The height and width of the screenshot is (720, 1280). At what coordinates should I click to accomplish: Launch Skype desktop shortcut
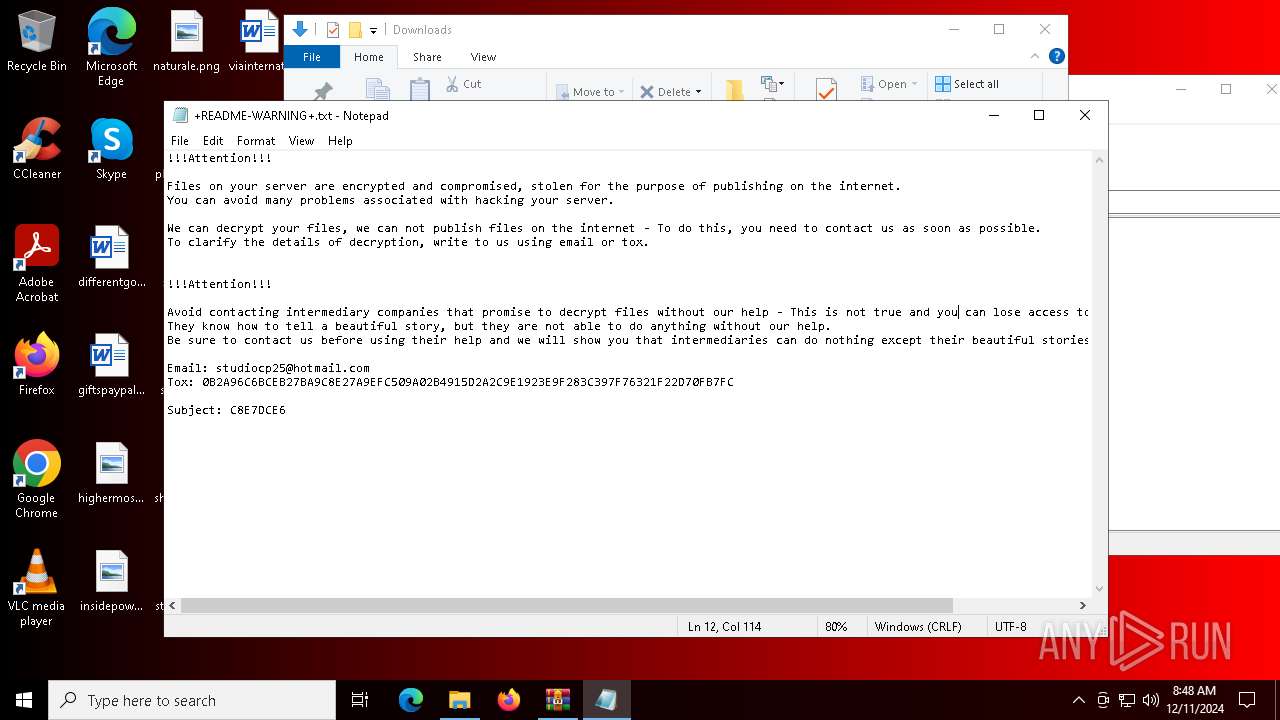(x=111, y=149)
